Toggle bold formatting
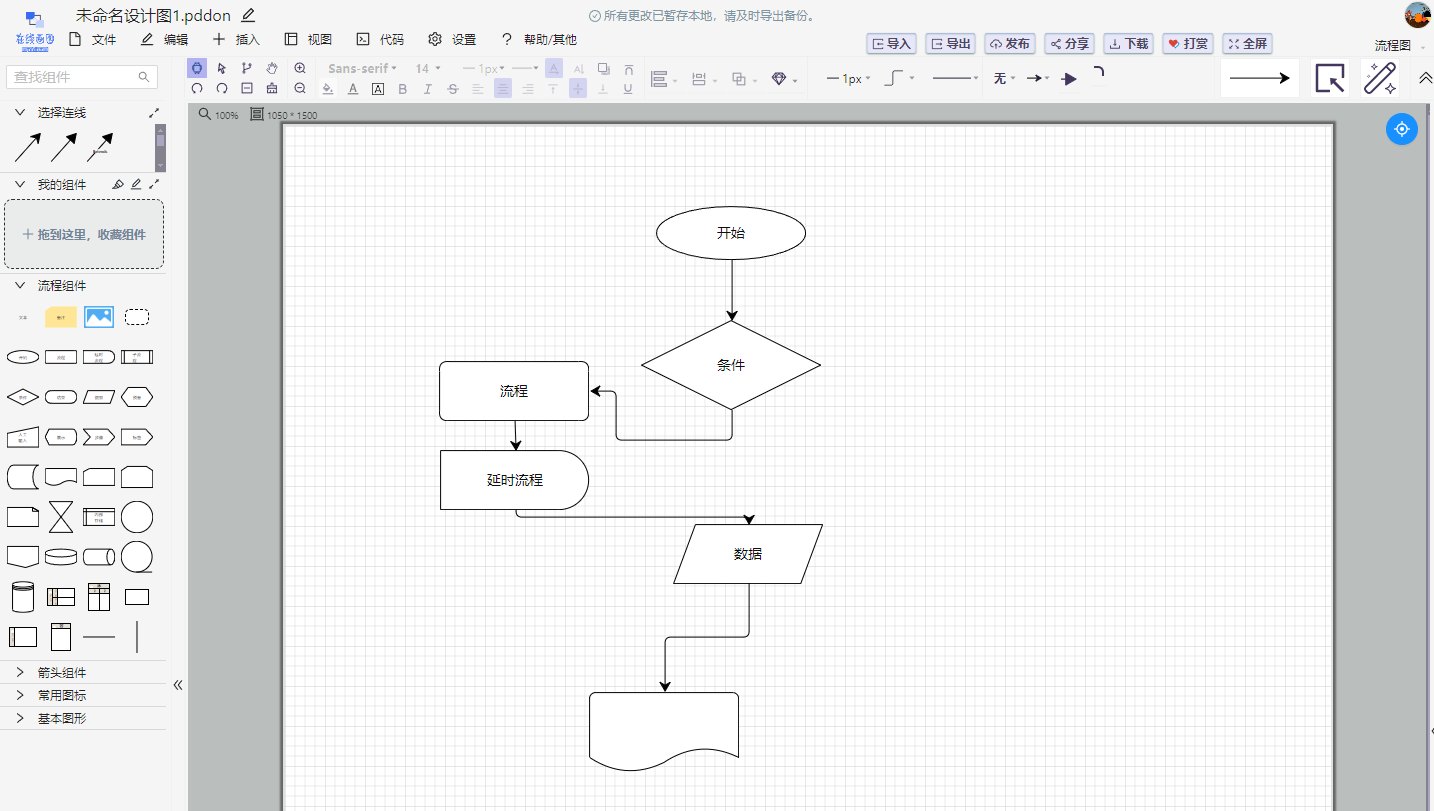 pos(403,88)
